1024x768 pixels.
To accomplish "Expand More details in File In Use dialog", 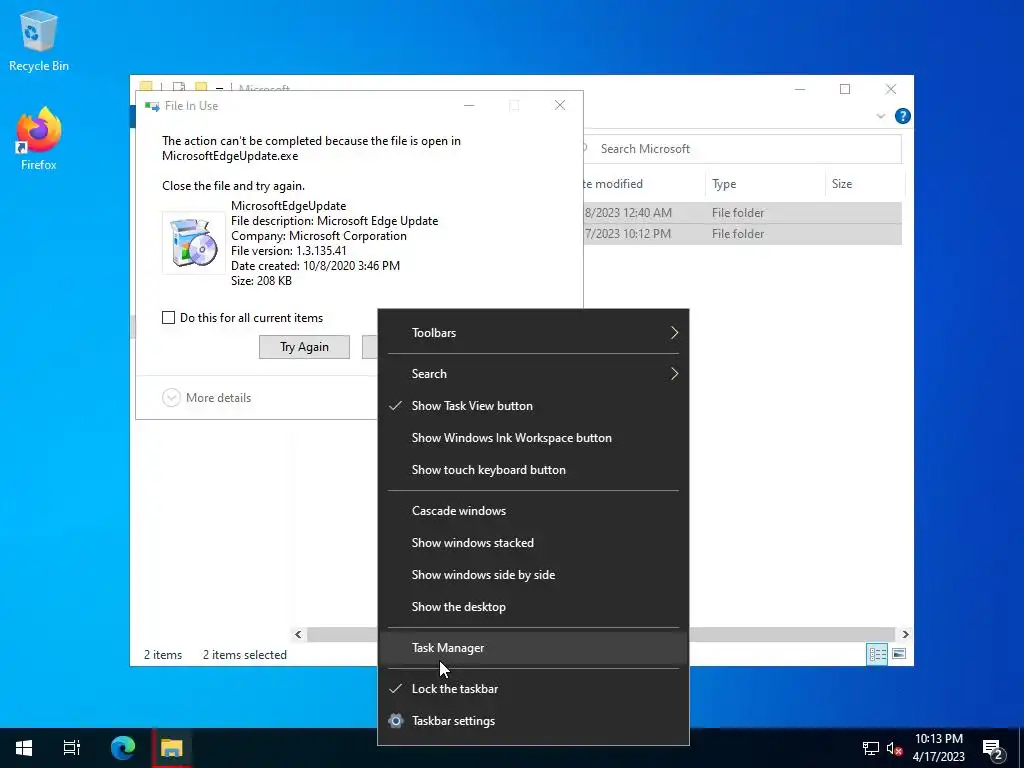I will (206, 398).
